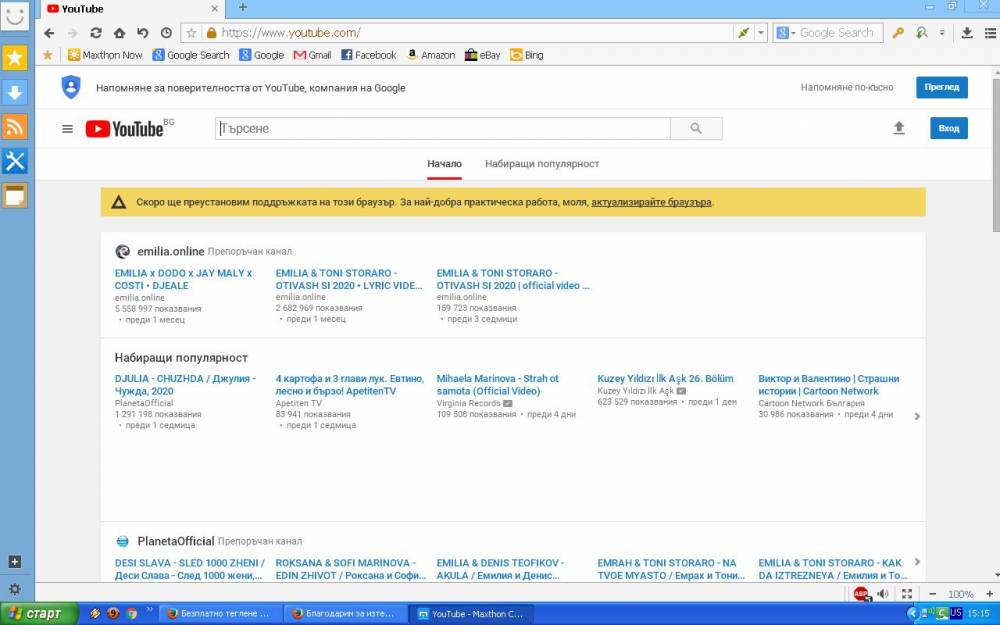Open the Maxthon Now bookmark
Screen dimensions: 1000x625
pos(105,55)
